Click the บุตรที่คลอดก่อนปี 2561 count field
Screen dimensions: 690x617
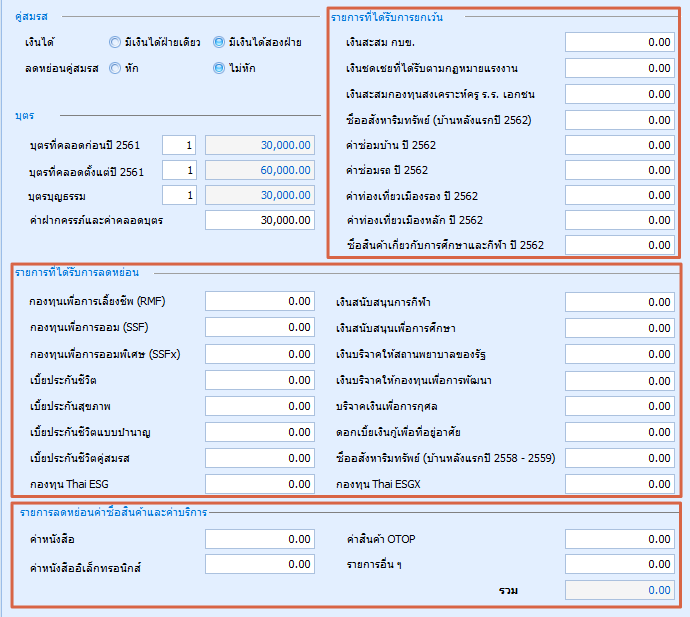click(x=179, y=145)
